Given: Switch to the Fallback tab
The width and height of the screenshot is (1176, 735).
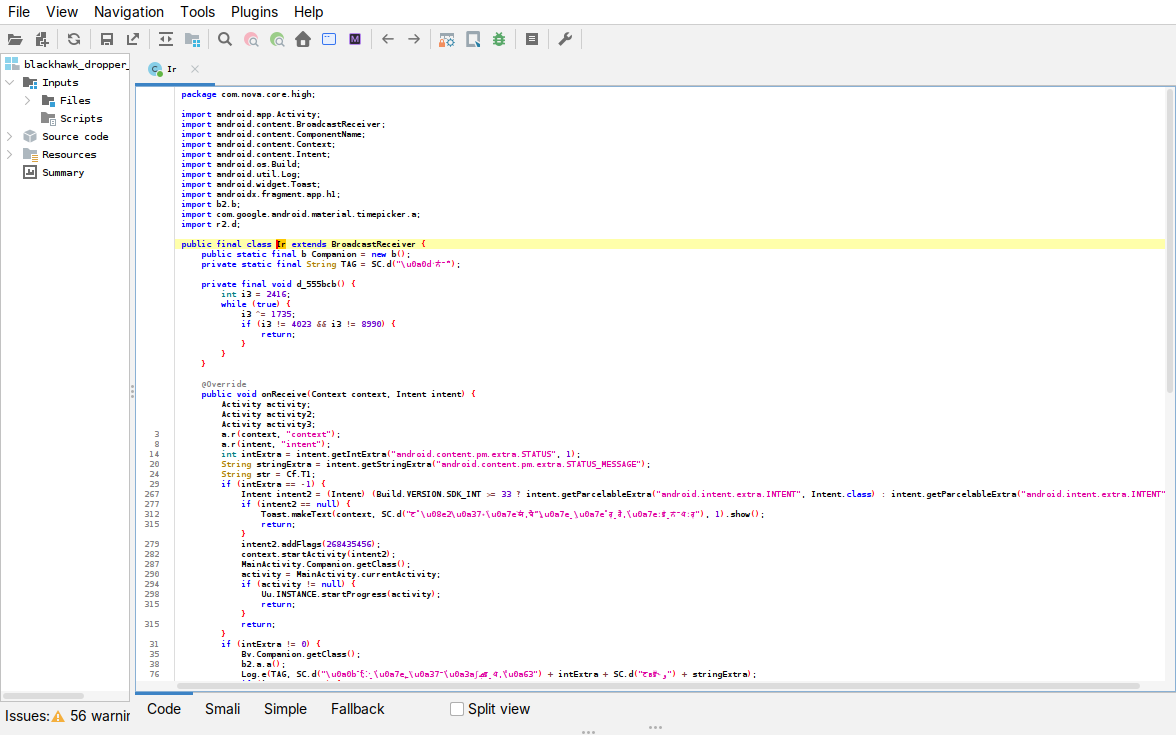Looking at the screenshot, I should pyautogui.click(x=358, y=709).
